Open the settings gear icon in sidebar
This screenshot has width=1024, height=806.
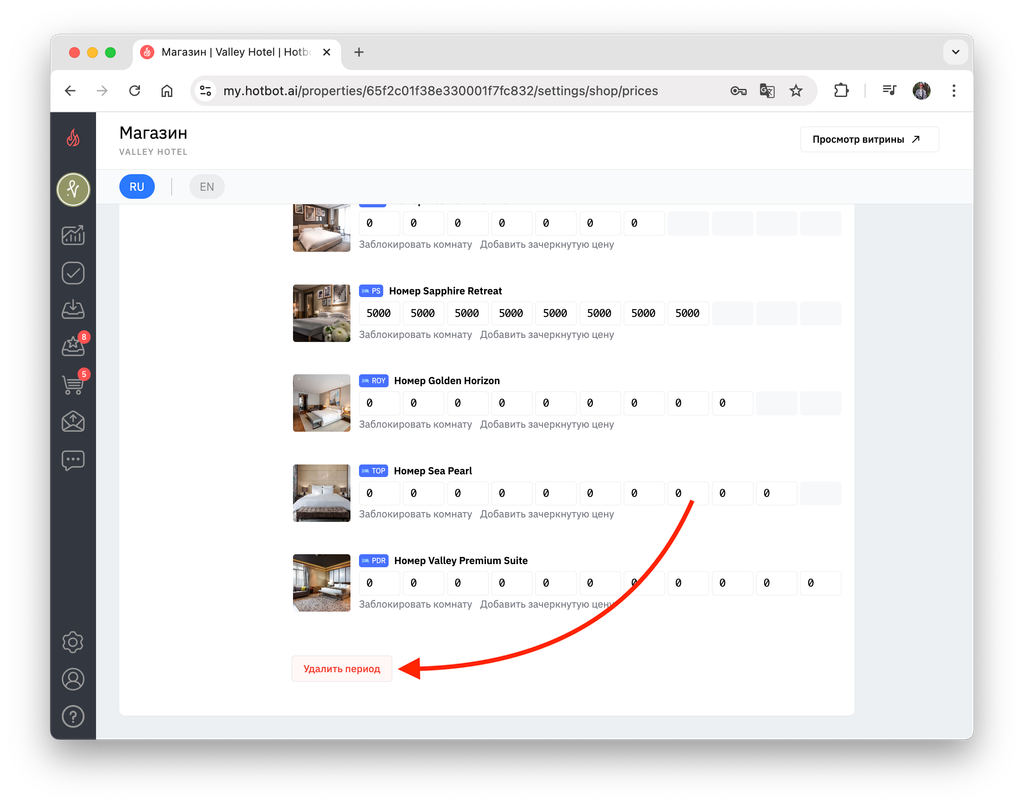[x=73, y=642]
